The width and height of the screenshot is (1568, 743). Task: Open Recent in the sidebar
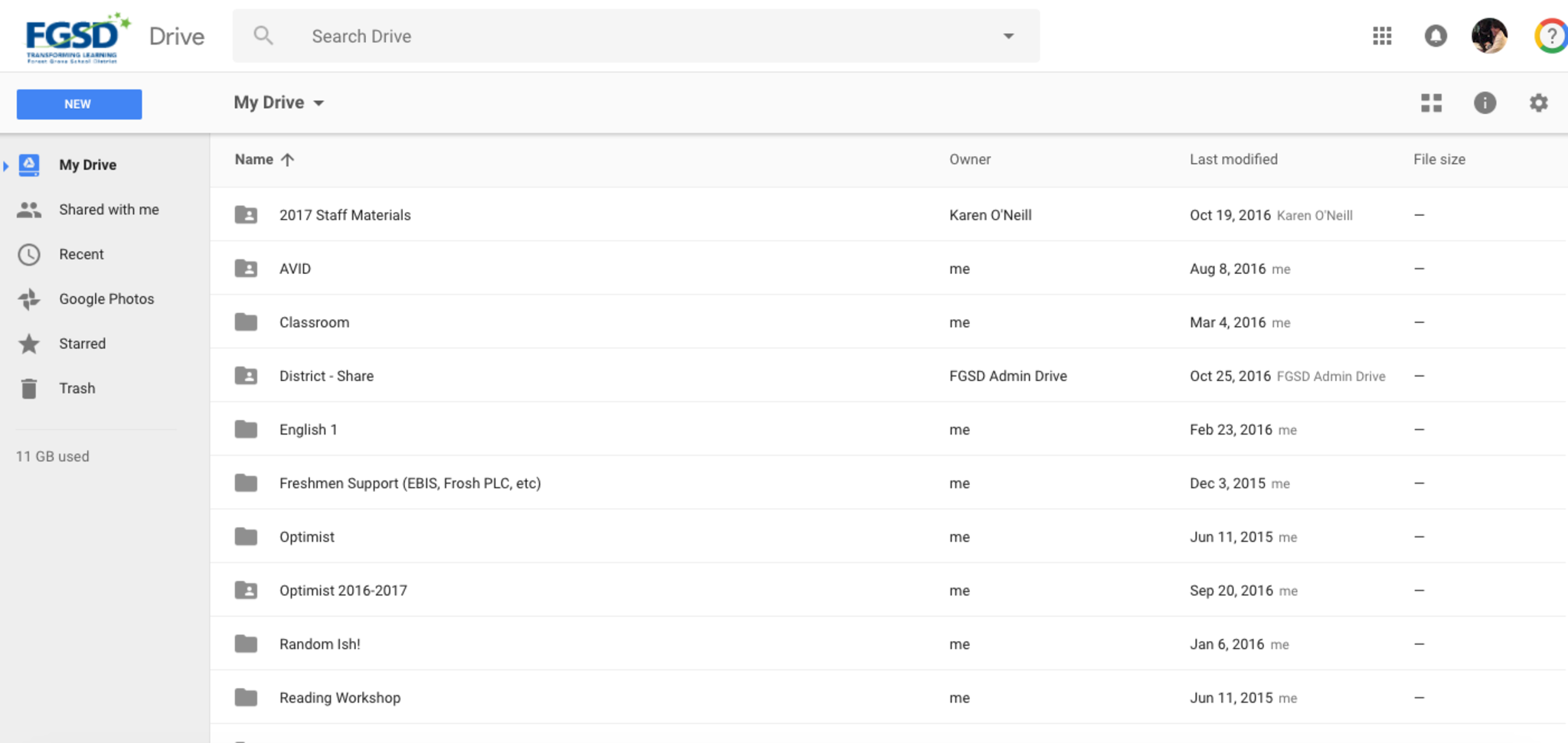[x=81, y=254]
